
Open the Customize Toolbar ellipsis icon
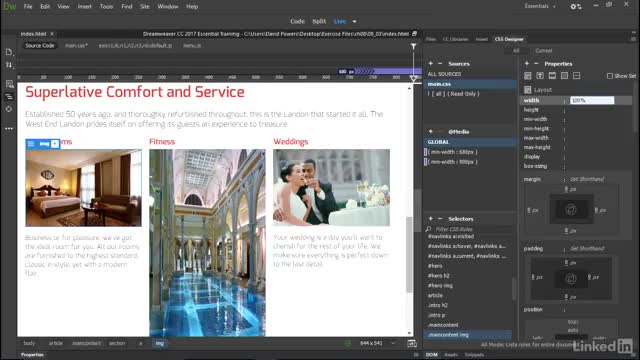click(x=9, y=129)
